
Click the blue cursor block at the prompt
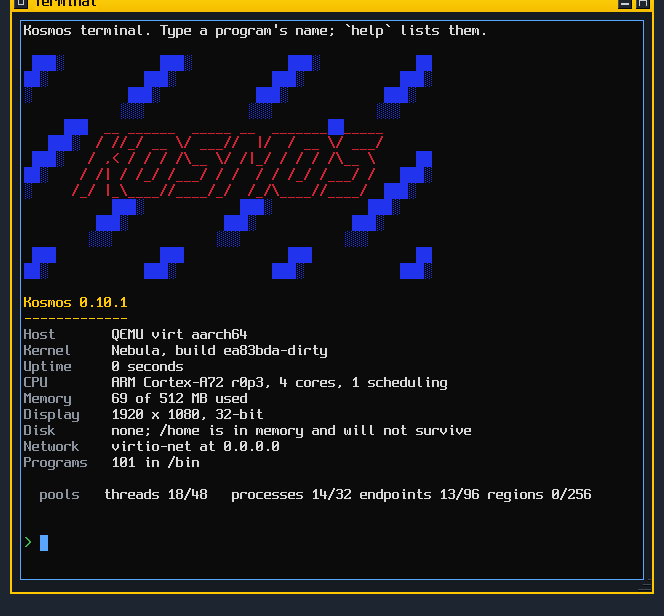tap(44, 543)
